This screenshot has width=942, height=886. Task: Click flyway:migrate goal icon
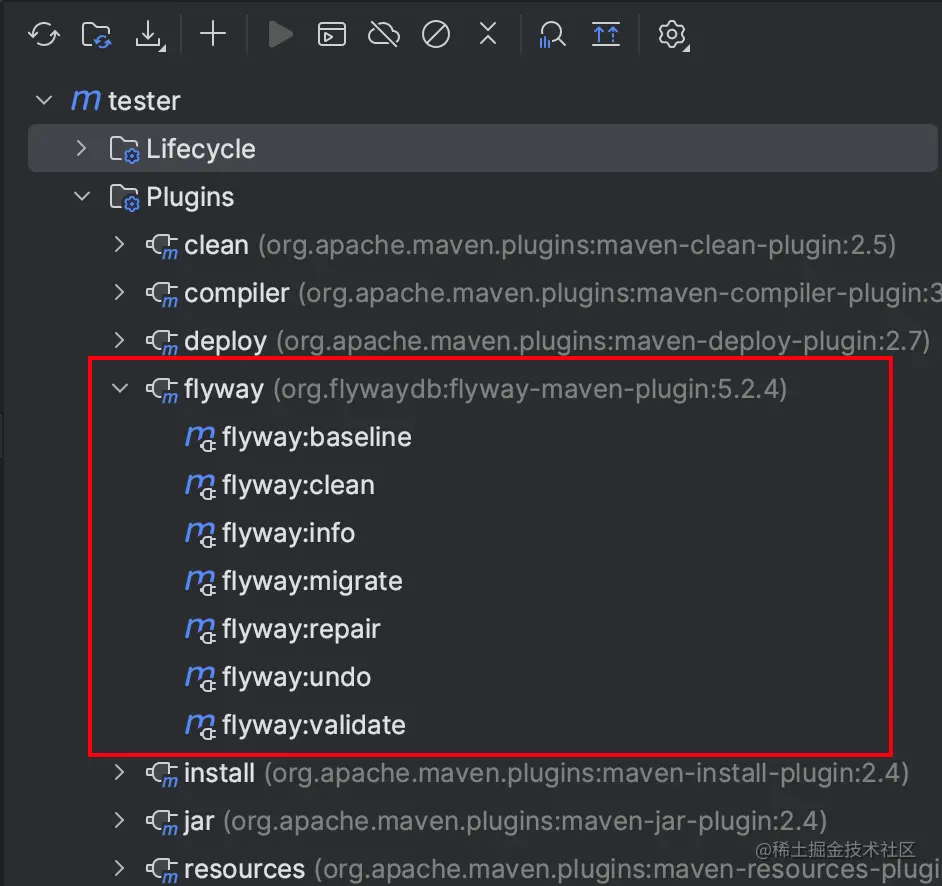tap(201, 582)
